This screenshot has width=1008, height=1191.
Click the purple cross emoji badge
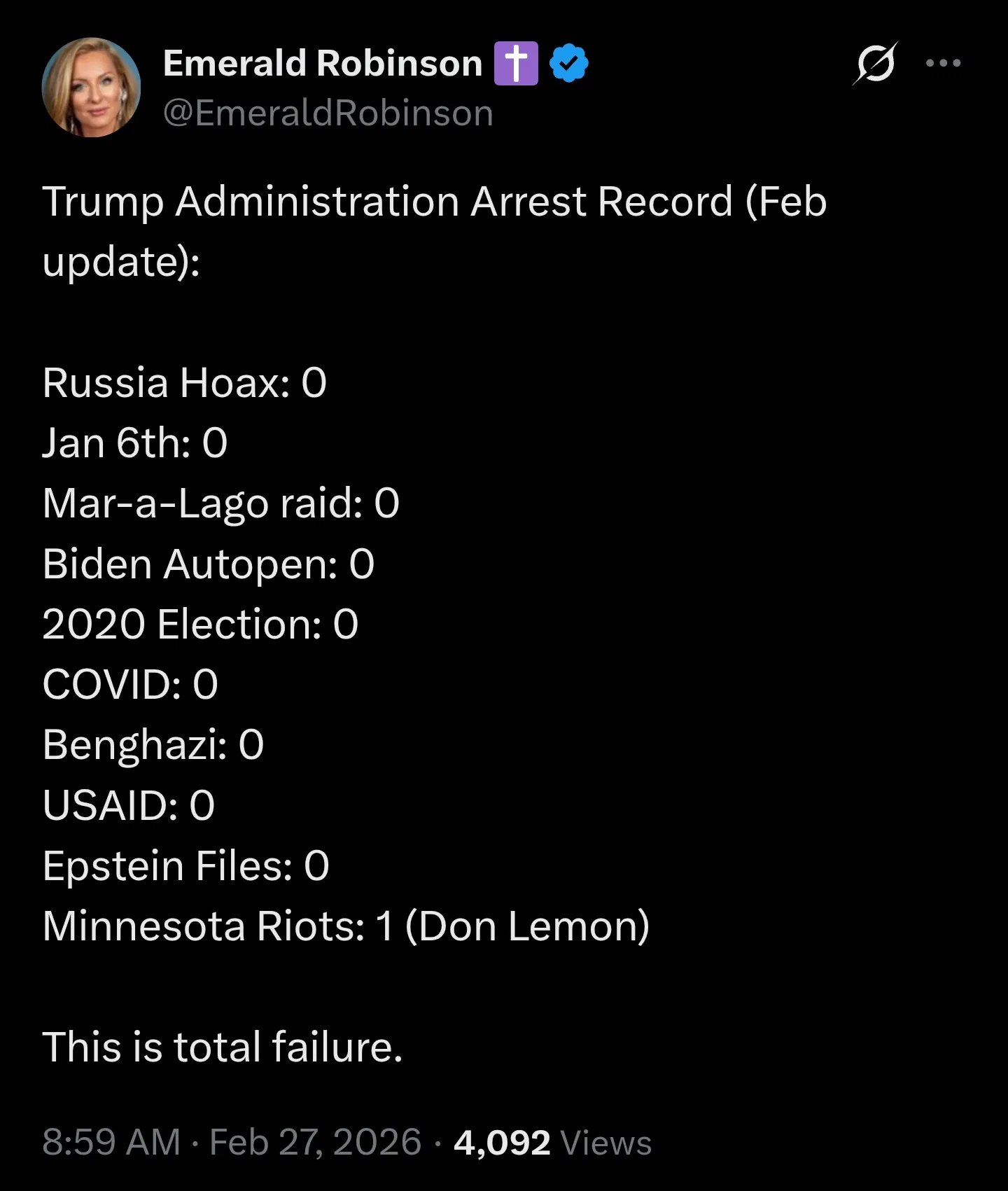point(516,64)
